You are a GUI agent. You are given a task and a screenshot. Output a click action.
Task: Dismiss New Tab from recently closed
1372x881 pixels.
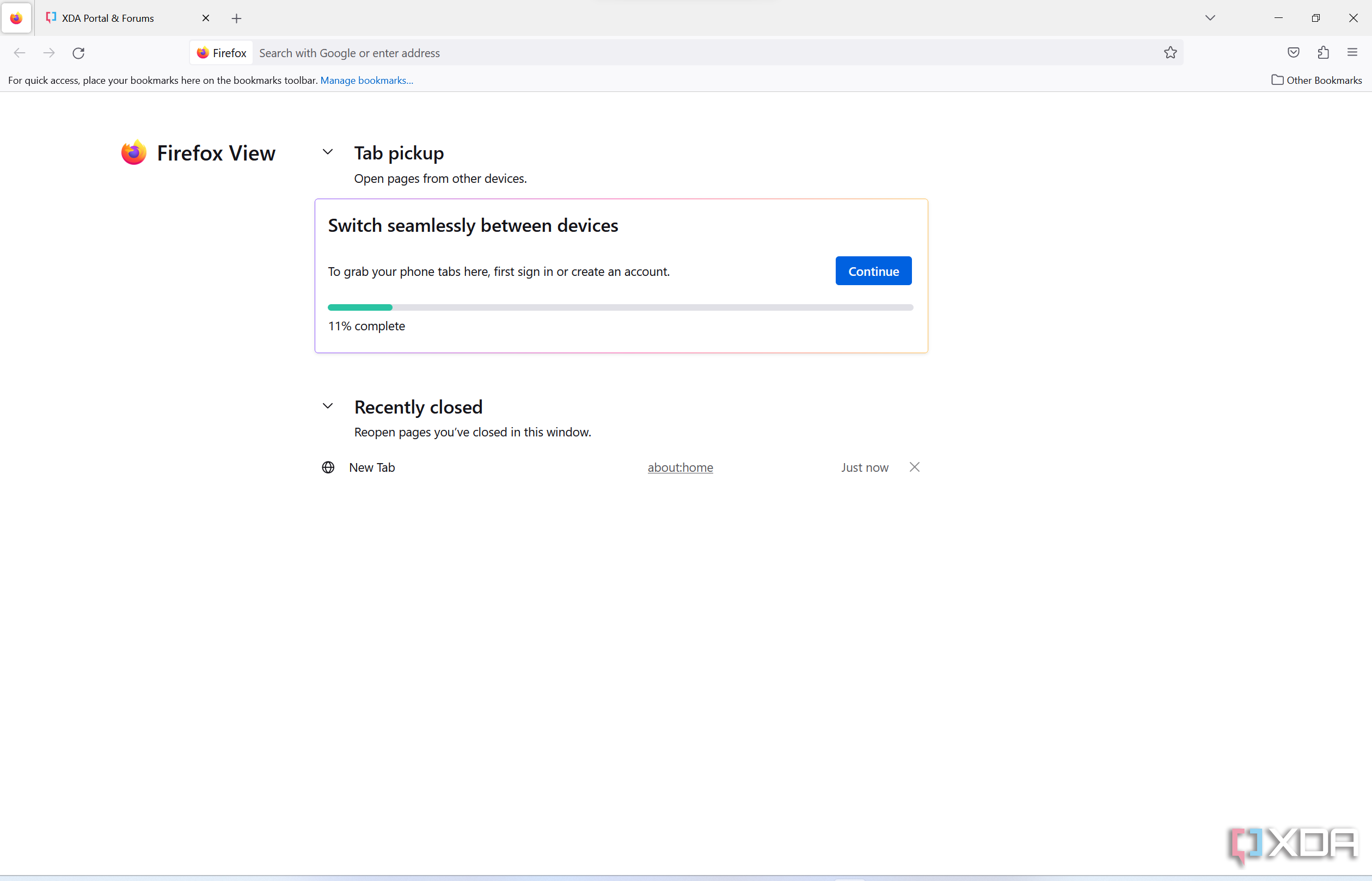pyautogui.click(x=915, y=467)
